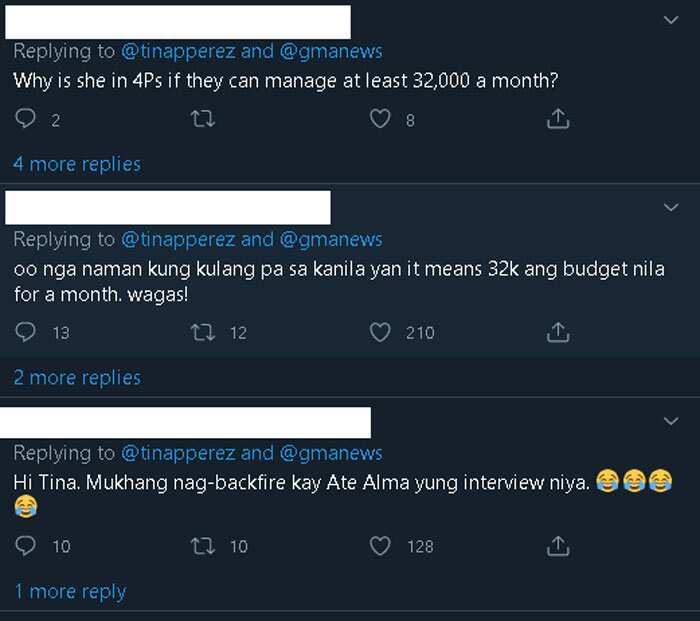The image size is (700, 621).
Task: Reply to the "Why is she in 4Ps" tweet
Action: 25,119
